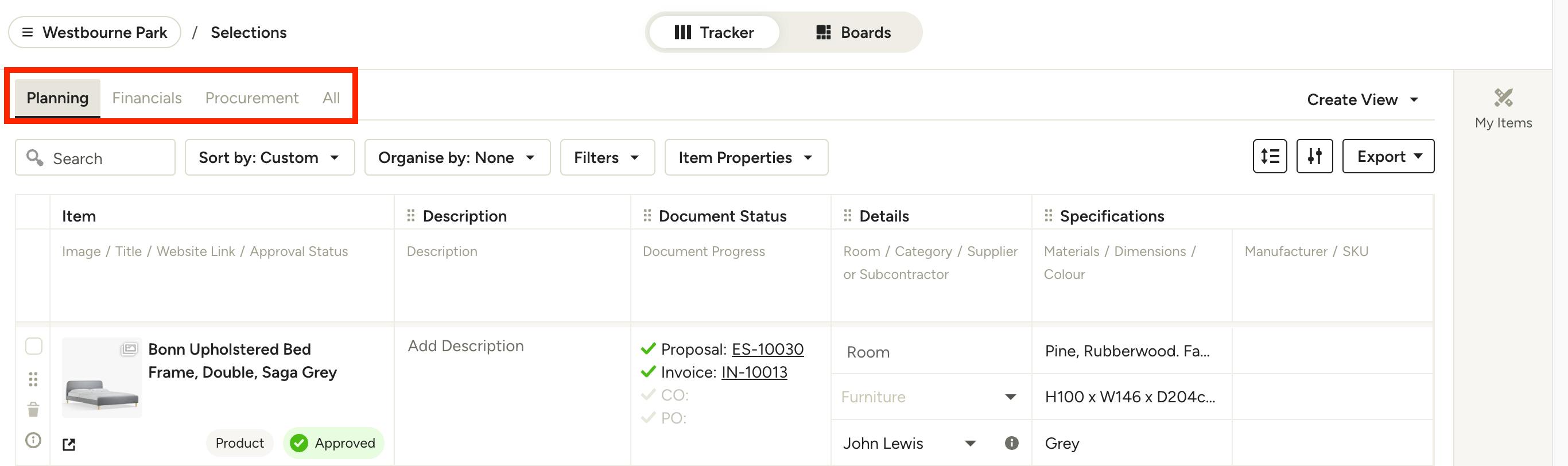Click the image gallery icon on thumbnail
Screen dimensions: 1568x466
coord(129,349)
